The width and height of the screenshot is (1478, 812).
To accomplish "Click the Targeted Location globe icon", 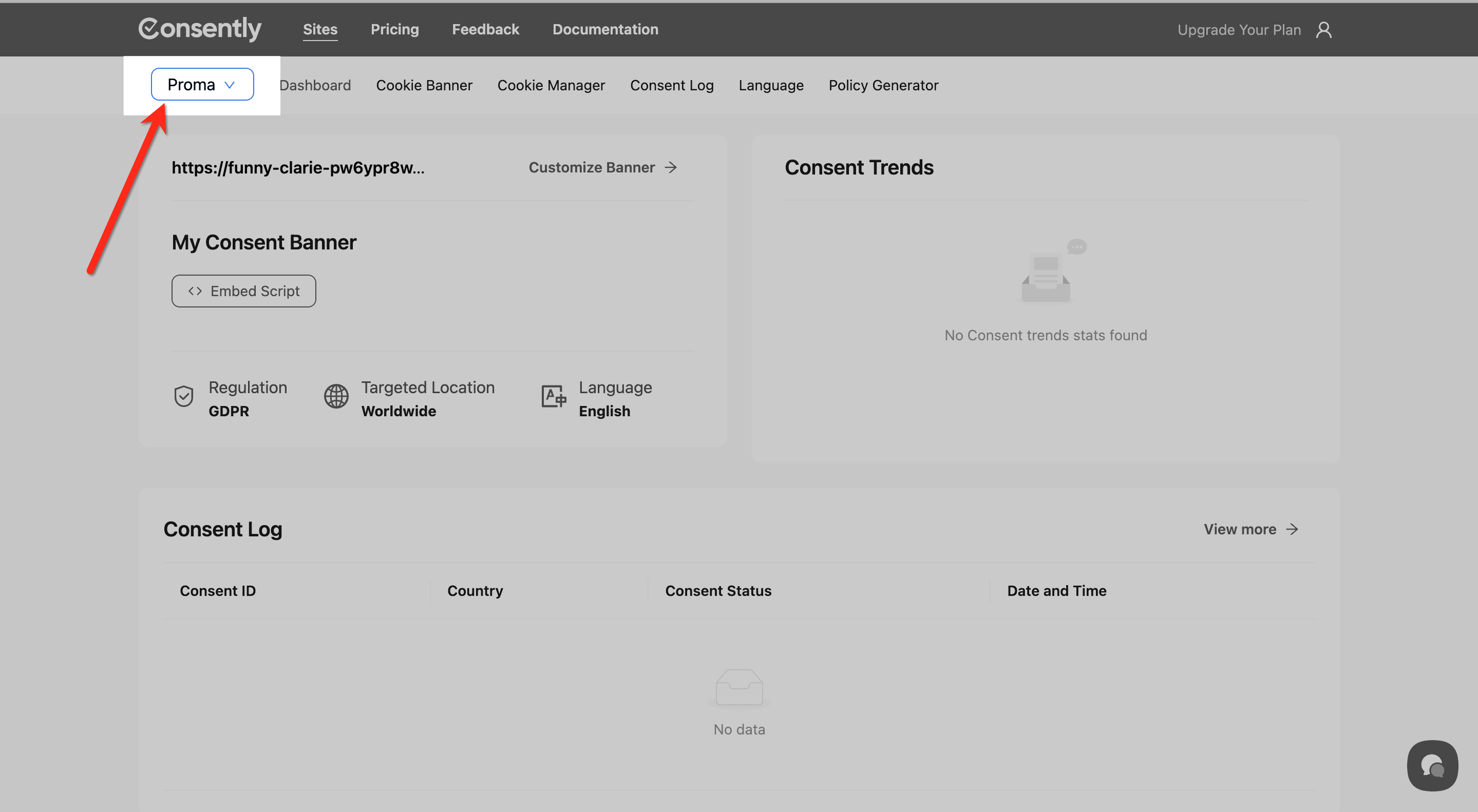I will (x=336, y=396).
